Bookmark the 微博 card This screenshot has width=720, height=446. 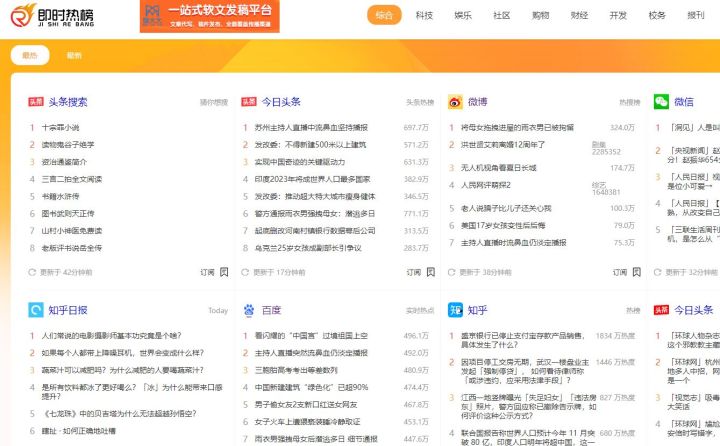click(636, 272)
